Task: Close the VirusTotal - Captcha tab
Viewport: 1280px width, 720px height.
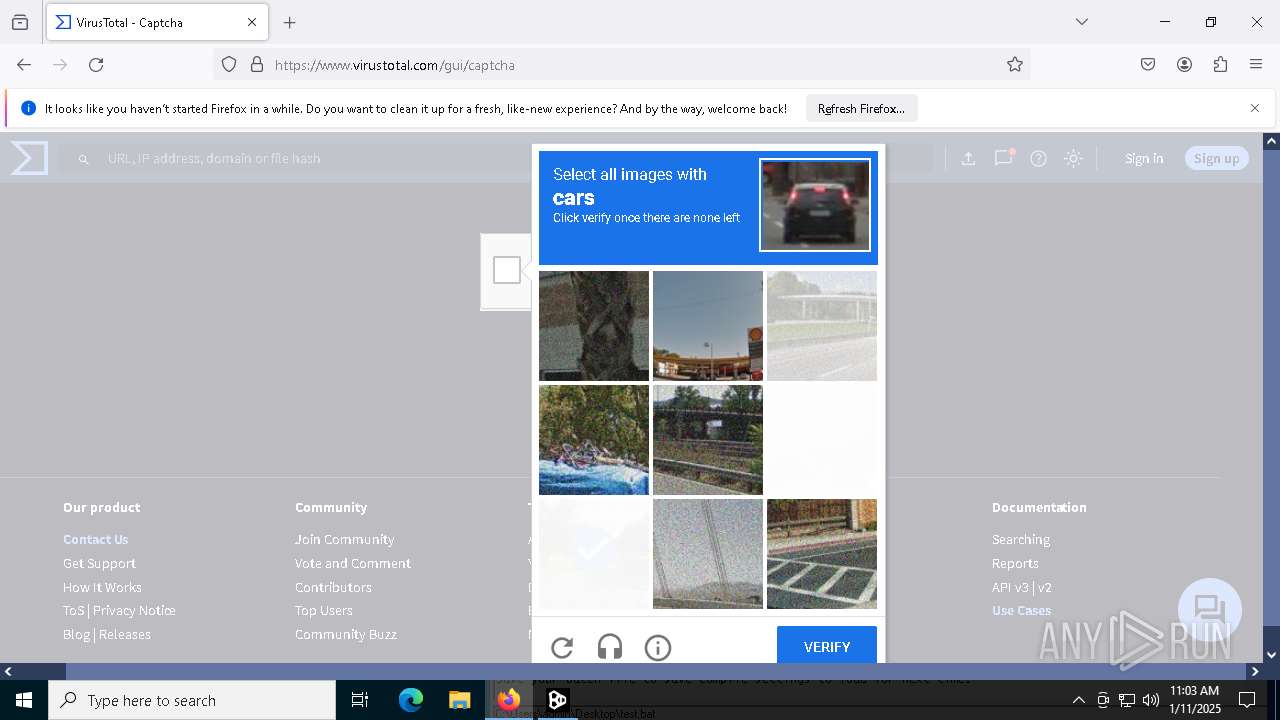Action: pyautogui.click(x=252, y=22)
